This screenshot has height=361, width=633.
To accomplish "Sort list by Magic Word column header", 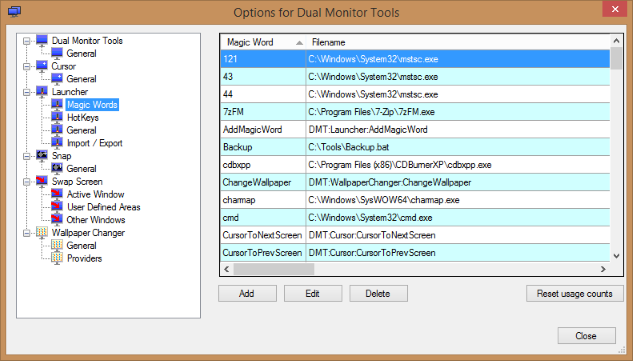I will click(263, 42).
